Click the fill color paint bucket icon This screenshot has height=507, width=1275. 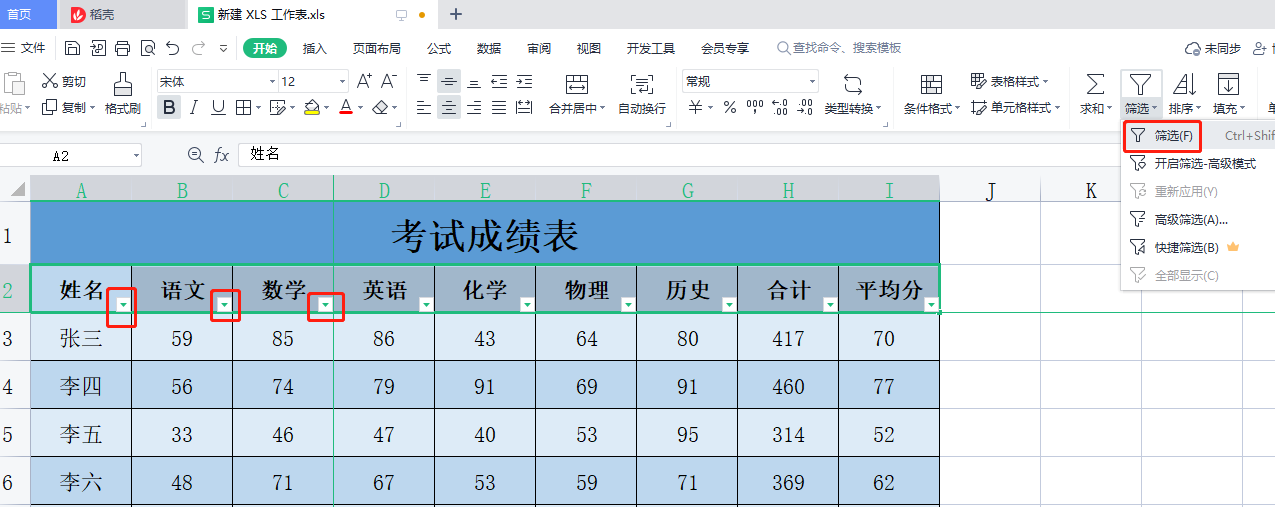coord(311,108)
